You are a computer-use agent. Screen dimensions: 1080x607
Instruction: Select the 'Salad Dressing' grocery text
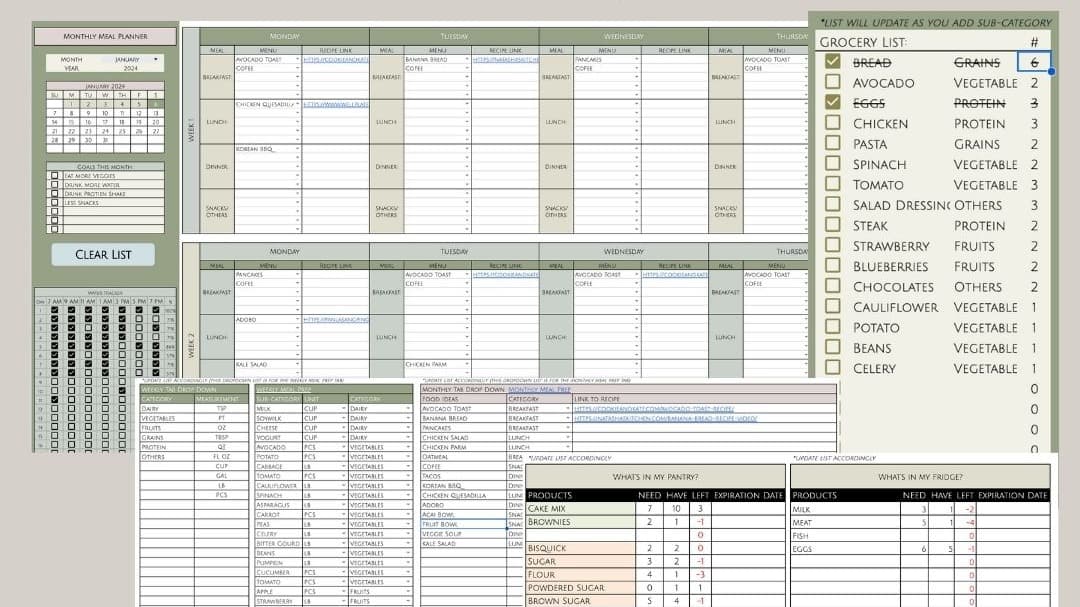pos(901,205)
